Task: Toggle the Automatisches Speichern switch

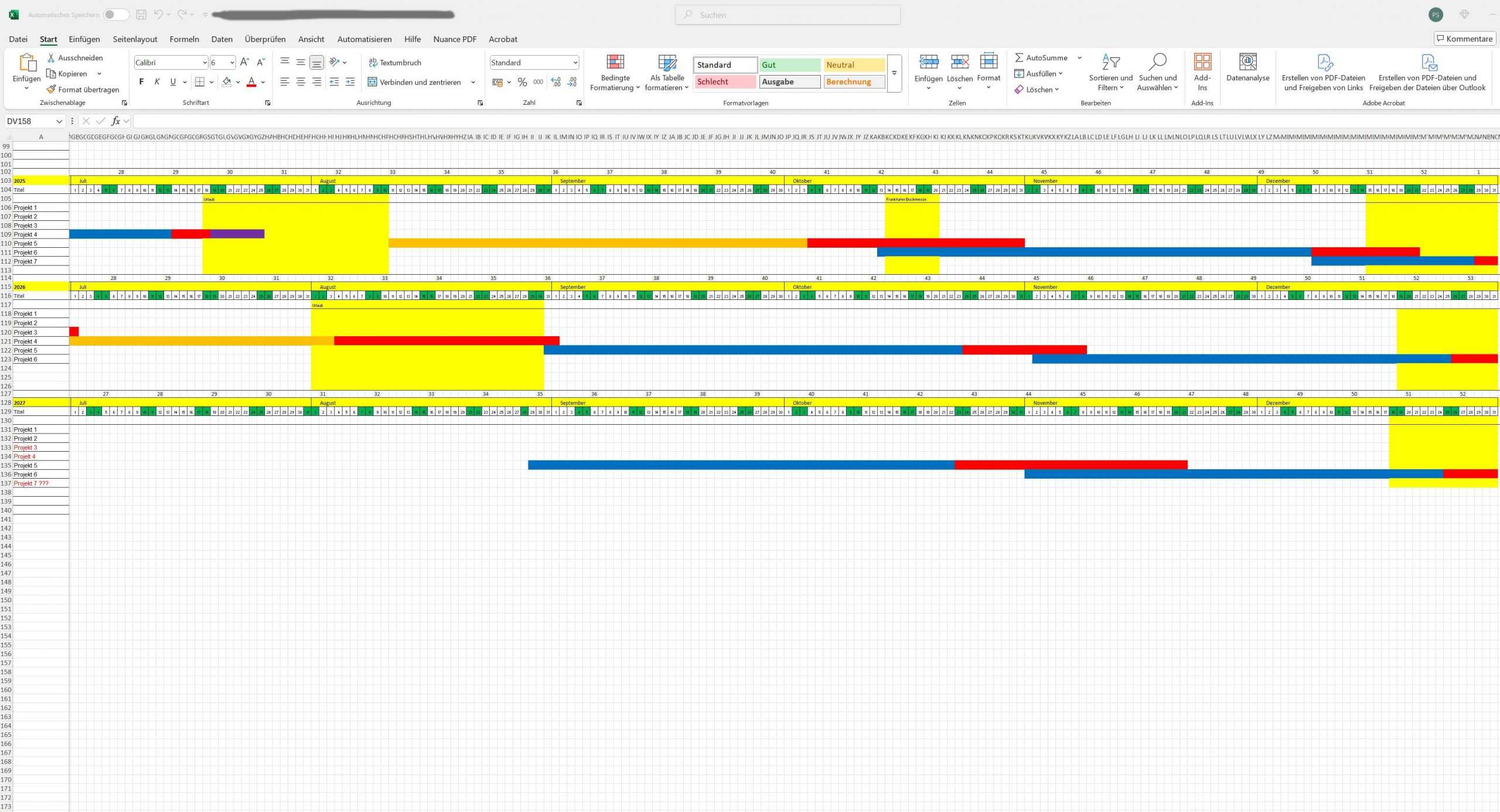Action: [116, 15]
